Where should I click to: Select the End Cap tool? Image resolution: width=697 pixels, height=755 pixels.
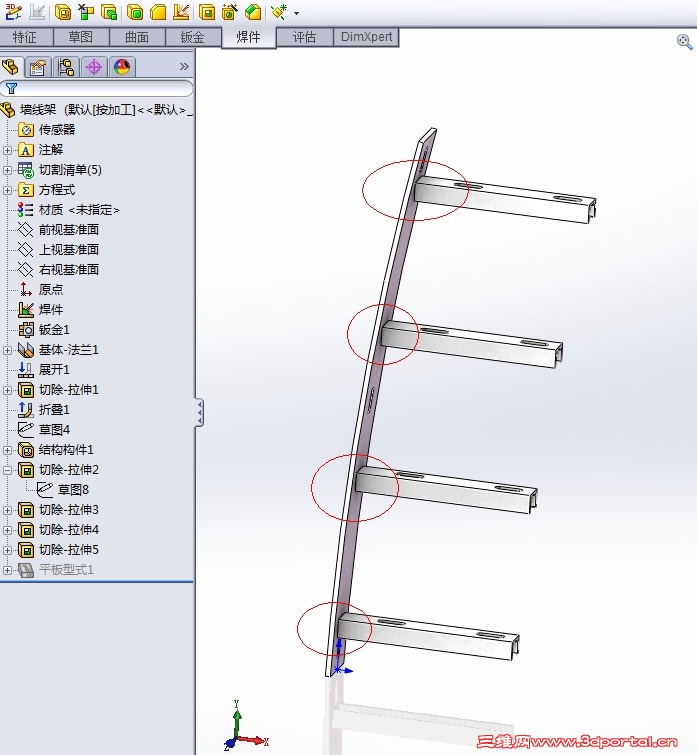(x=135, y=12)
